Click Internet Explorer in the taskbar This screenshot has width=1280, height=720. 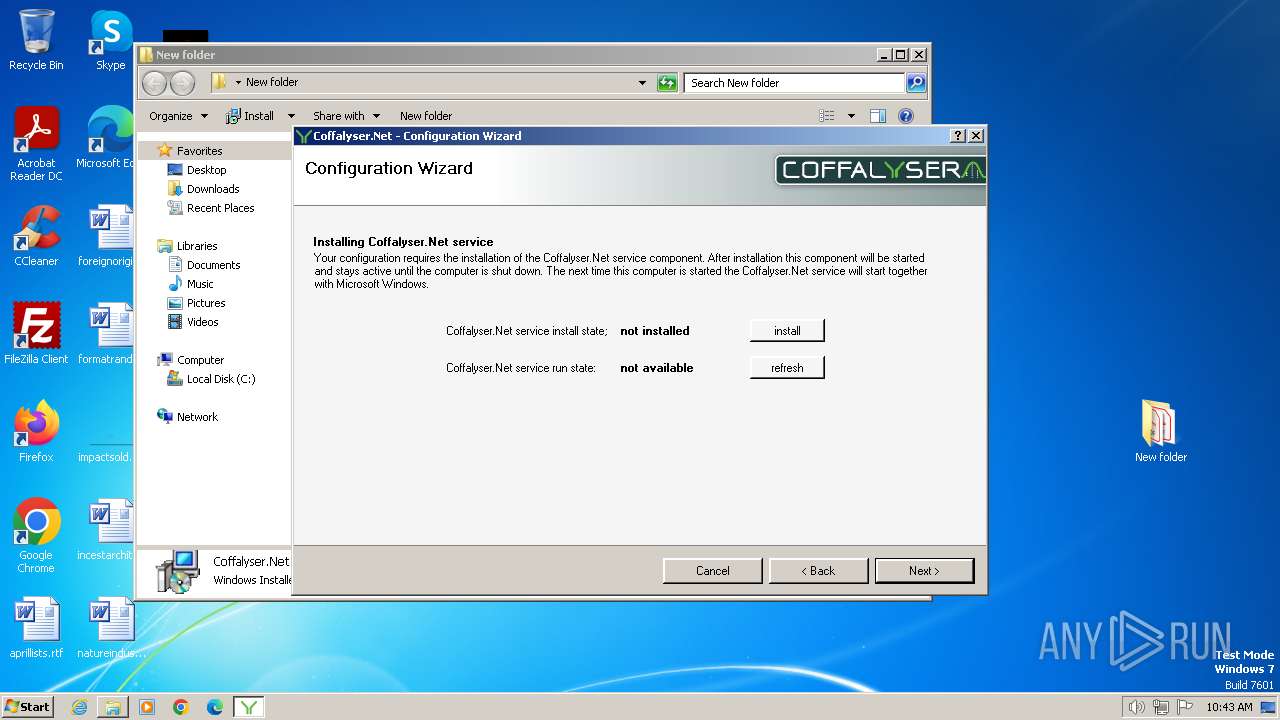[x=79, y=707]
